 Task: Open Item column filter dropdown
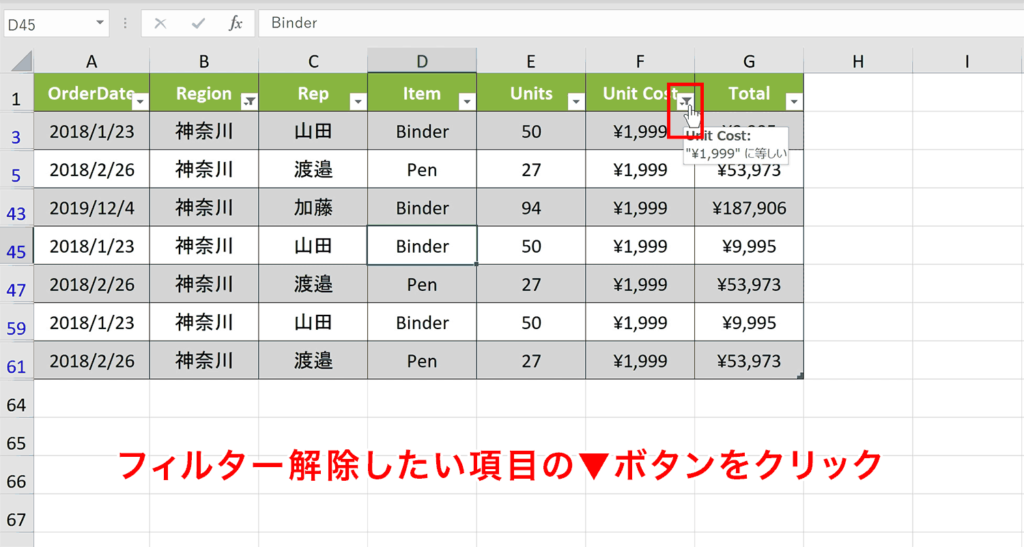pyautogui.click(x=467, y=101)
